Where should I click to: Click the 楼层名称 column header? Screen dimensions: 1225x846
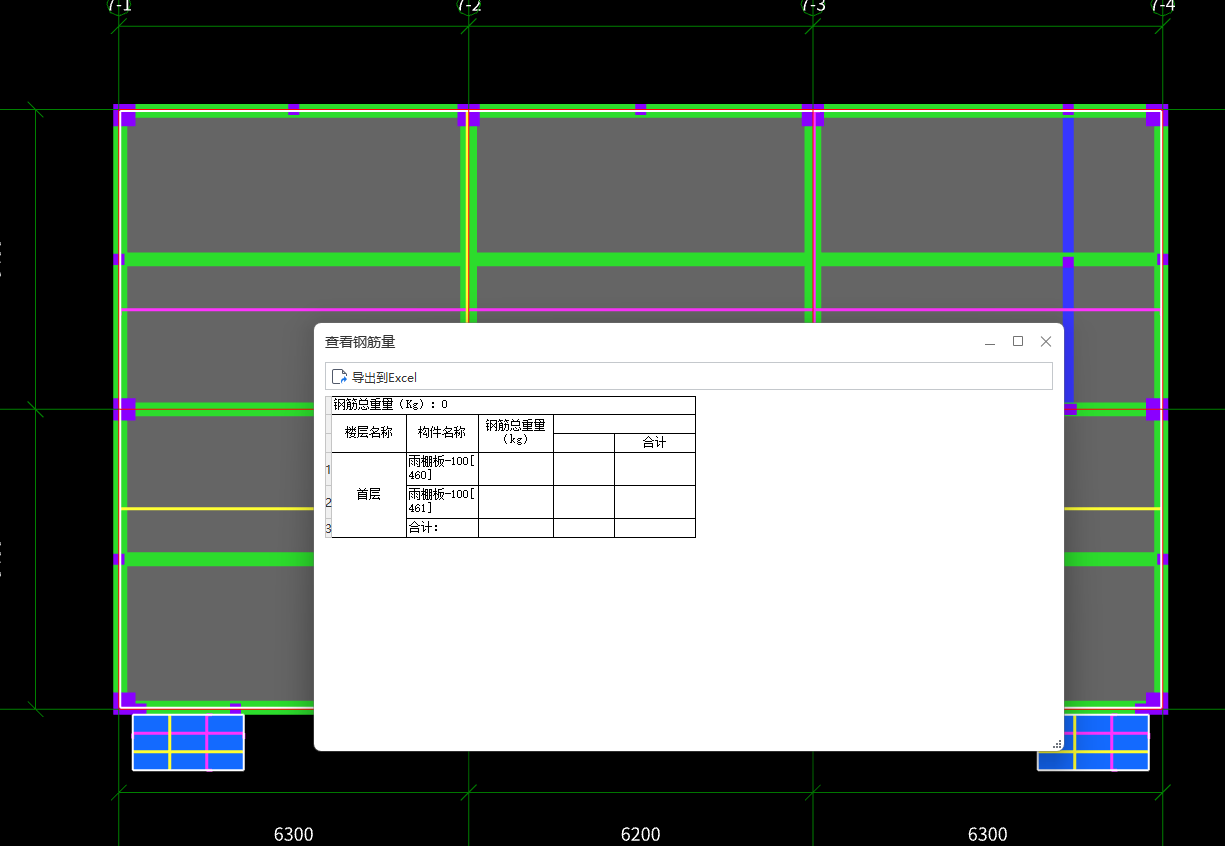coord(369,433)
